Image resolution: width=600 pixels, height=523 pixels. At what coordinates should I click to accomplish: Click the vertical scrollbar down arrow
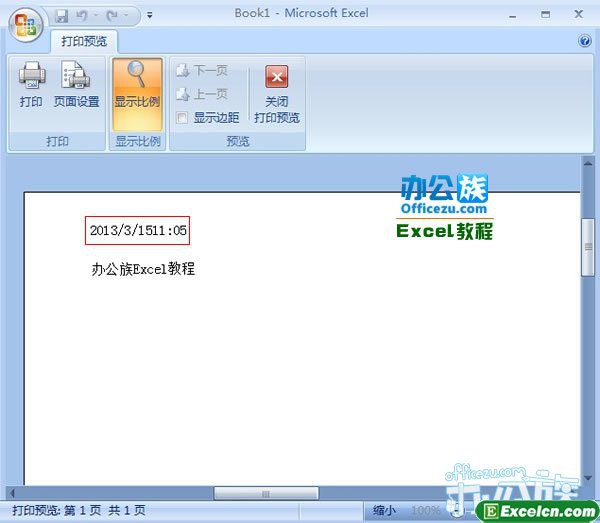pos(588,478)
